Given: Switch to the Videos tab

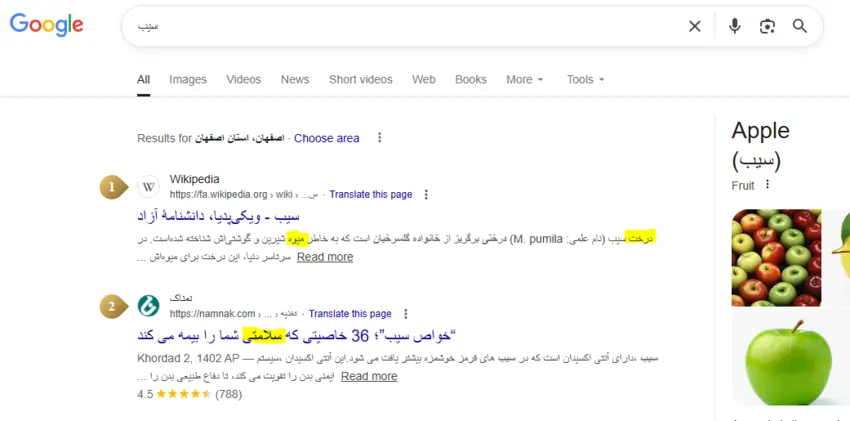Looking at the screenshot, I should pos(243,80).
